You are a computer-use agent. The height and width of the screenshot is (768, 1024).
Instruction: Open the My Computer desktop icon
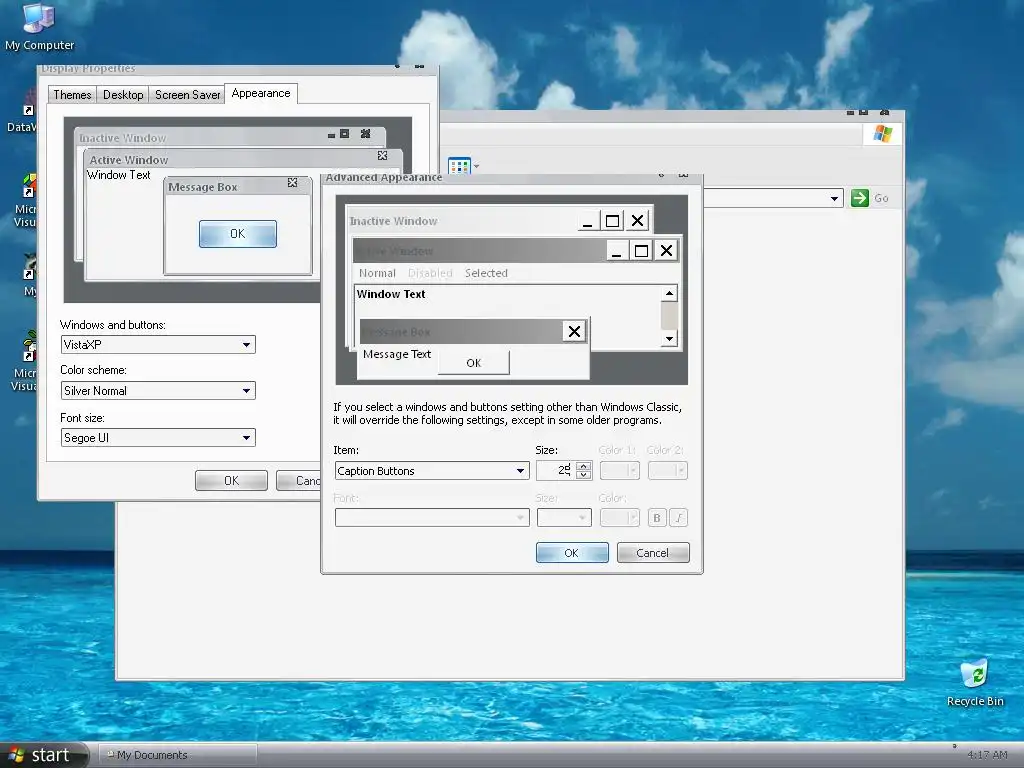39,26
